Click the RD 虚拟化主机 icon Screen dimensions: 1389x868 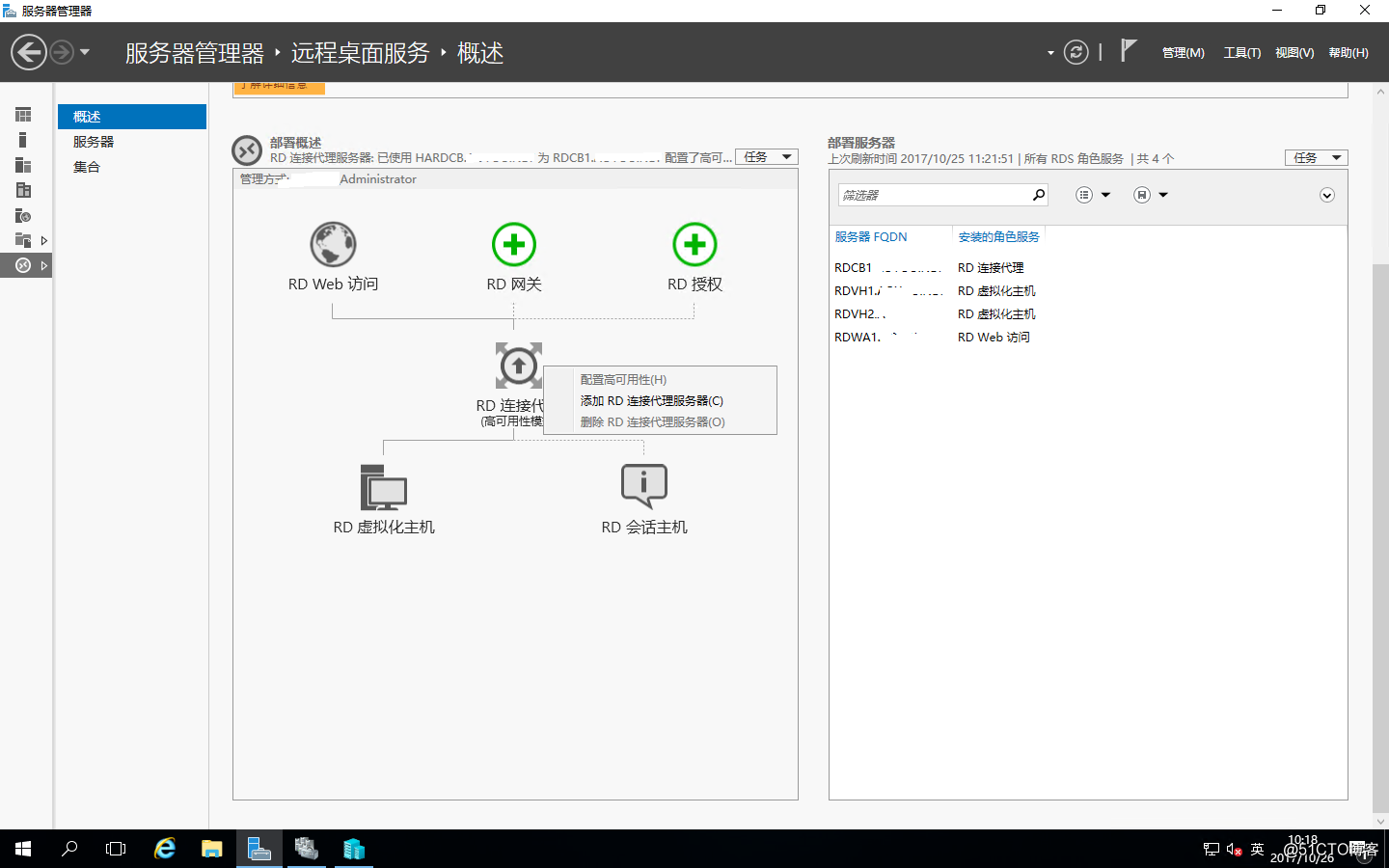point(384,487)
